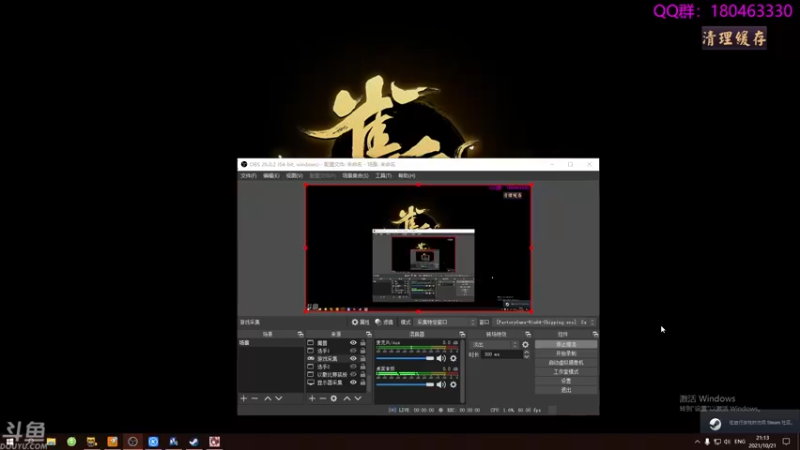The width and height of the screenshot is (800, 450).
Task: Open the 帮助(H) menu
Action: click(x=407, y=176)
